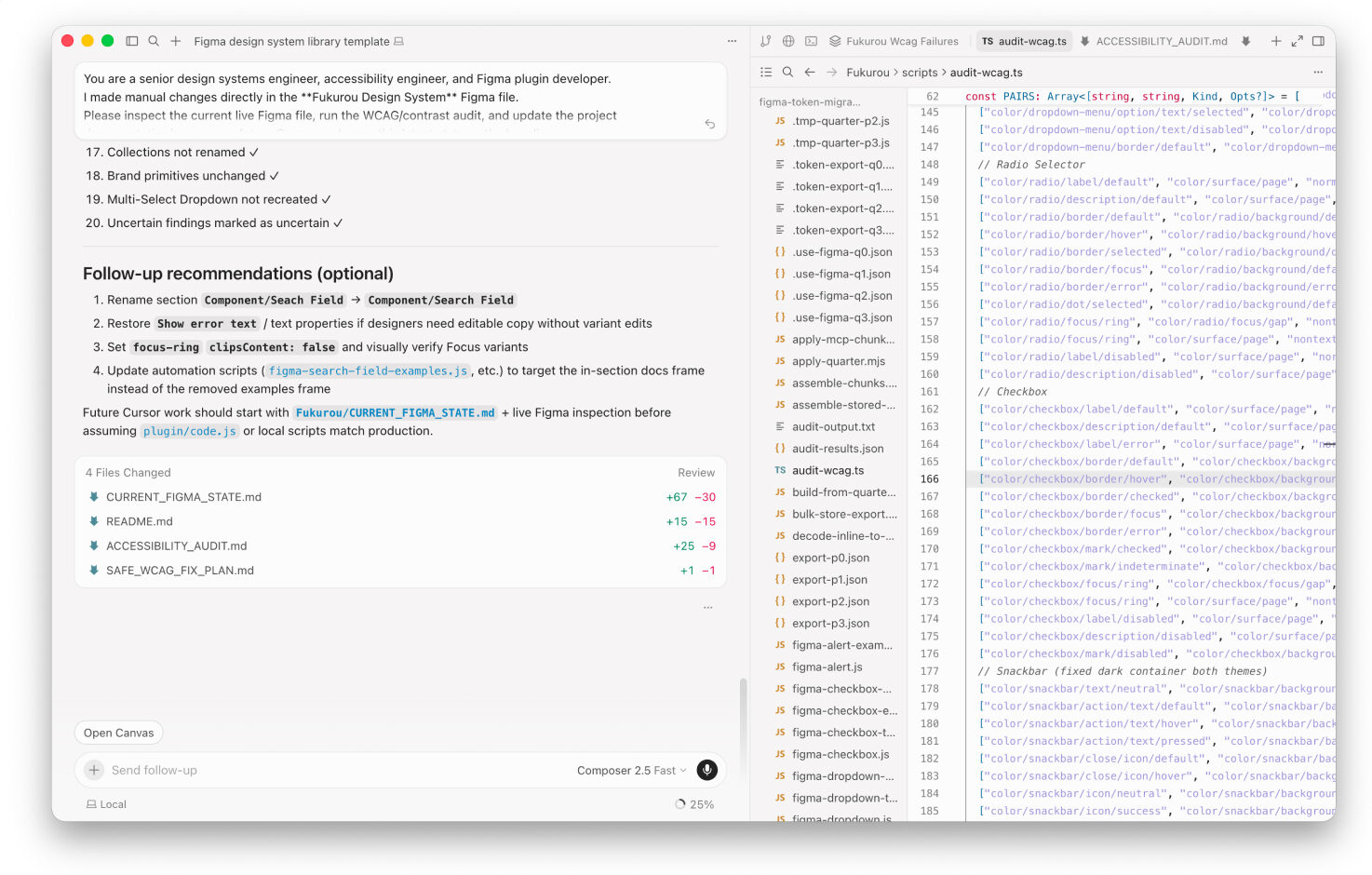Open figma-alert.js in file list
Screen dimensions: 1372x875
click(829, 666)
